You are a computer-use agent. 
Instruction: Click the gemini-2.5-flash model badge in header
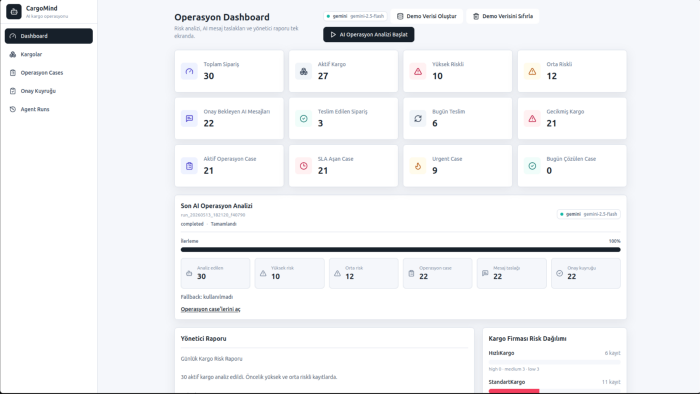pyautogui.click(x=355, y=16)
